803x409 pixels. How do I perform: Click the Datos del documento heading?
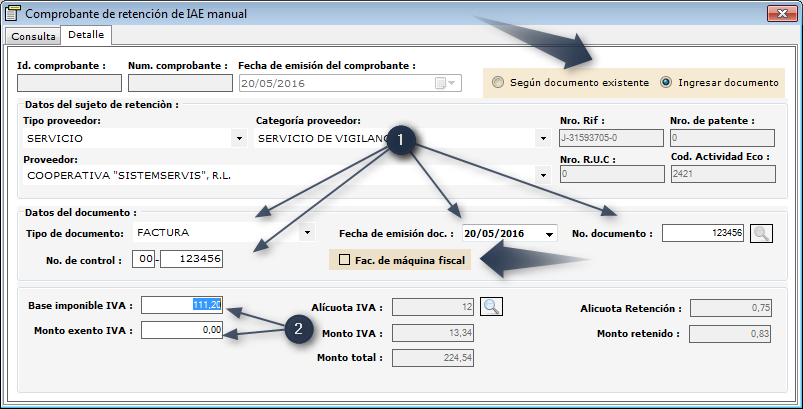click(80, 212)
